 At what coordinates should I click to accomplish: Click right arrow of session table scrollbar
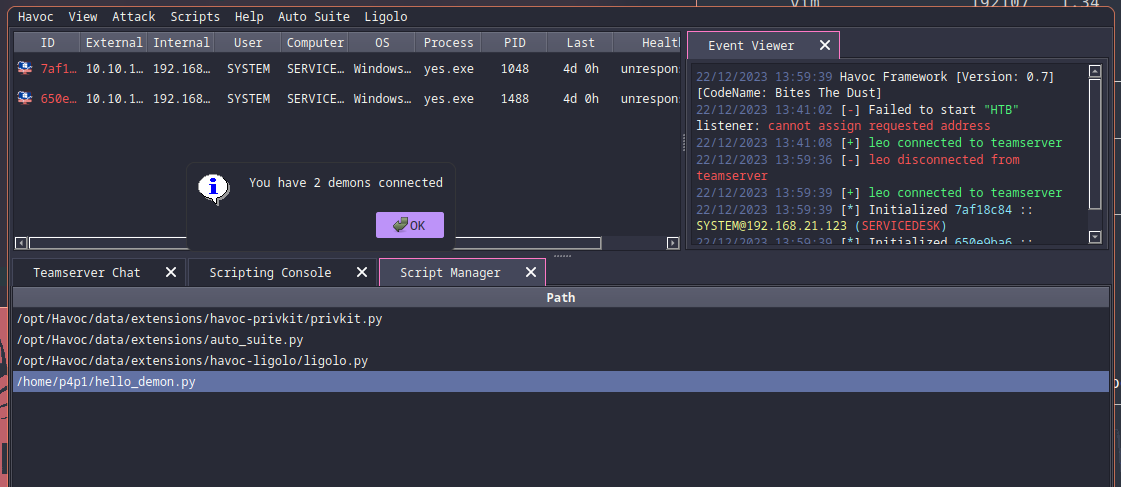click(672, 243)
